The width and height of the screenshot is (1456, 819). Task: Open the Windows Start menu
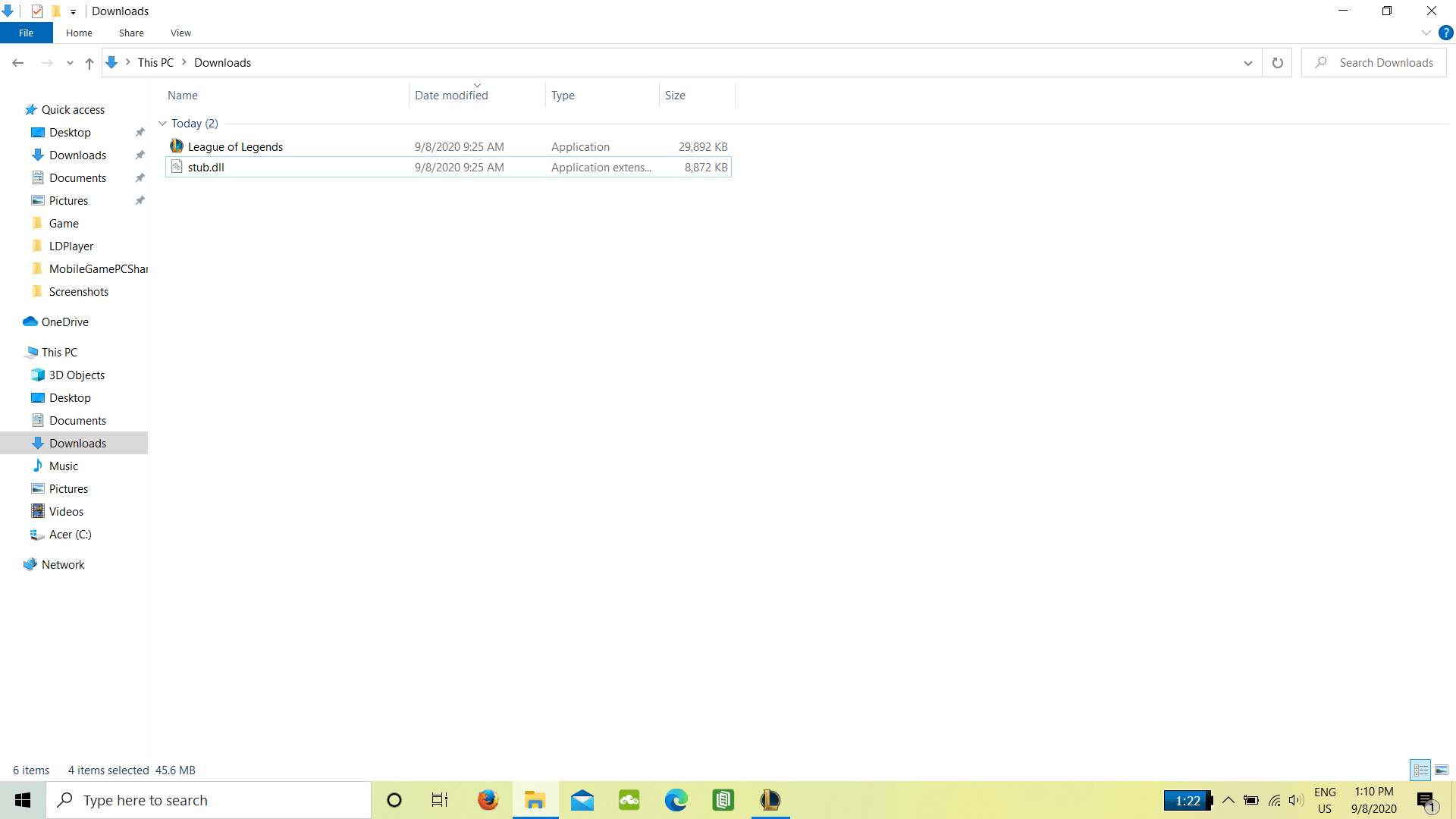(23, 800)
